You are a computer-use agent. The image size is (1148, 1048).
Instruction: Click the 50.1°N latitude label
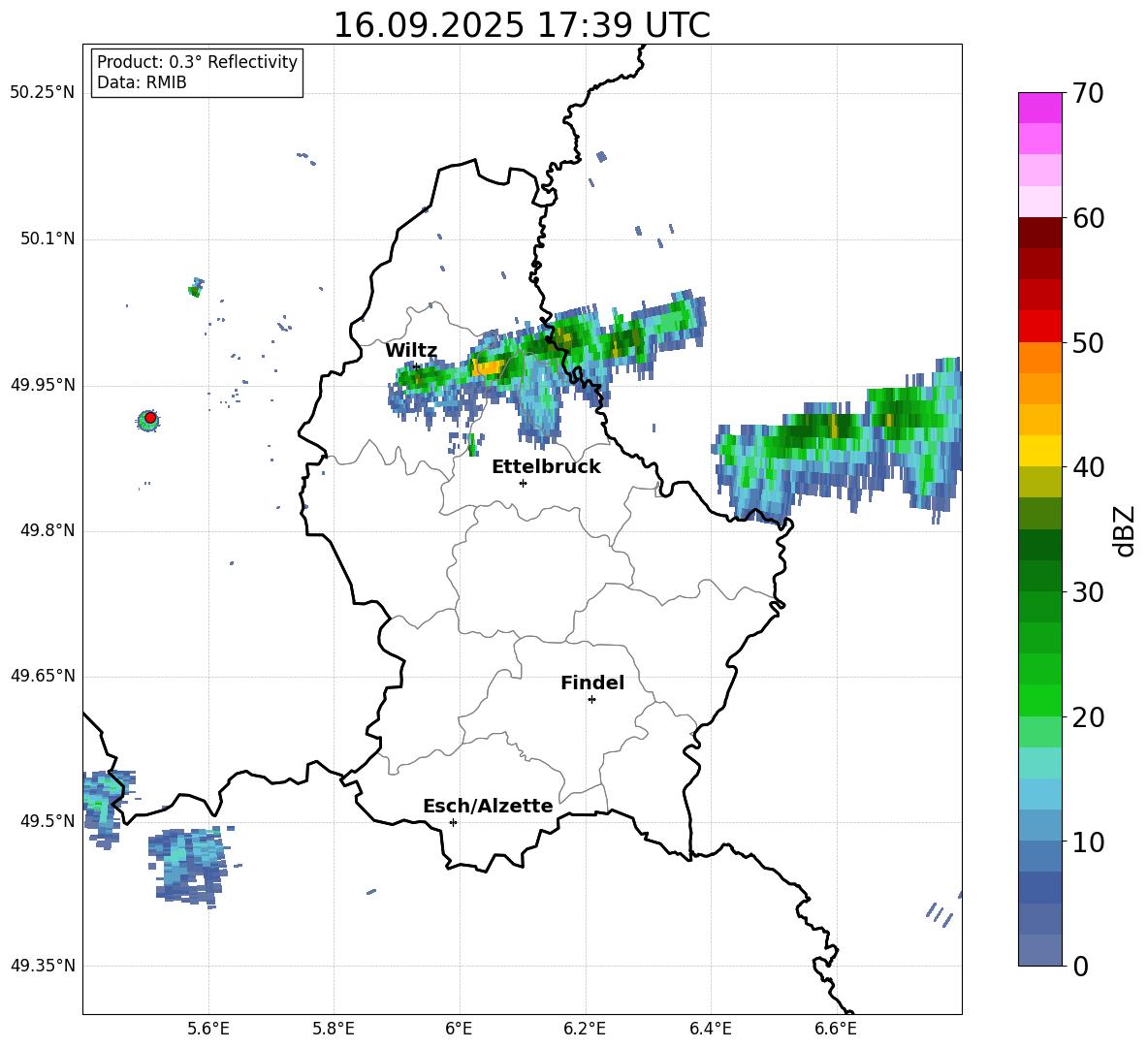tap(48, 238)
